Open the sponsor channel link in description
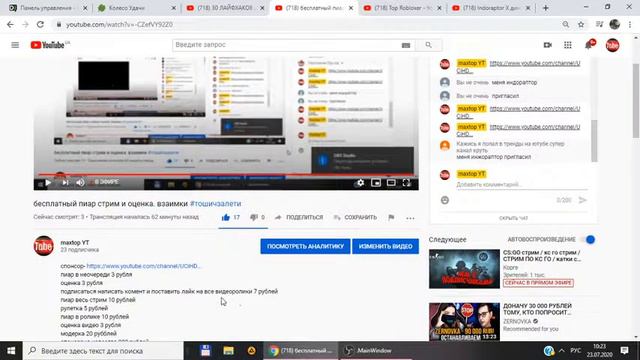Screen dimensions: 640x360 coord(144,266)
